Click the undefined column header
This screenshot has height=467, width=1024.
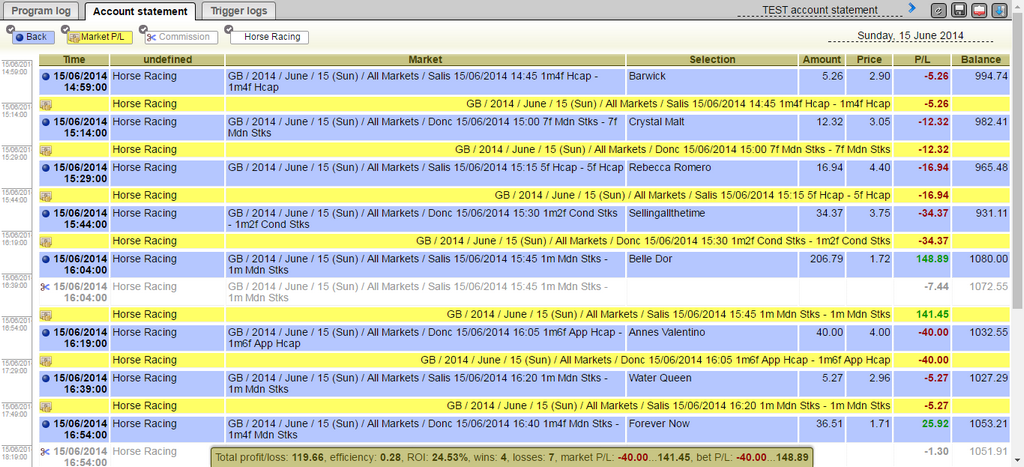tap(167, 59)
